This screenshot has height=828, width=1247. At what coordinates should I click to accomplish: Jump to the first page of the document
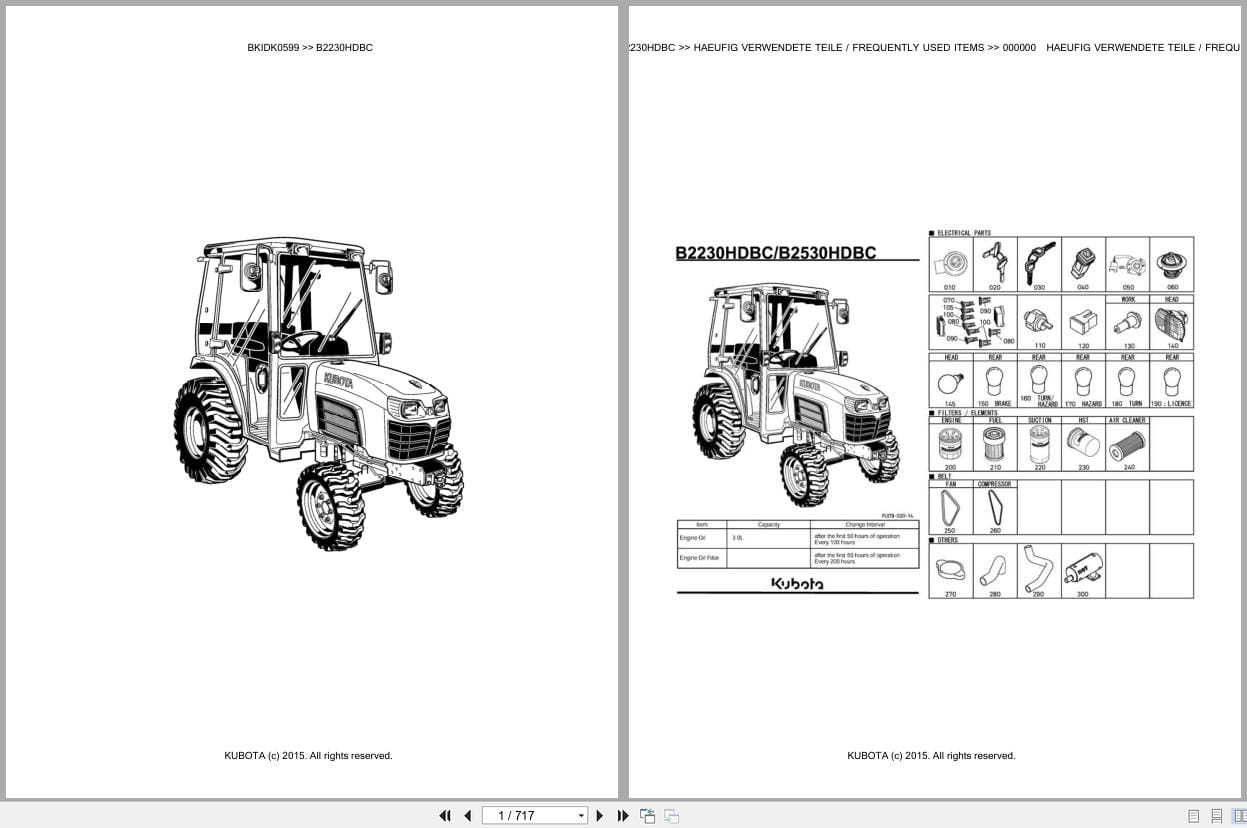coord(445,816)
